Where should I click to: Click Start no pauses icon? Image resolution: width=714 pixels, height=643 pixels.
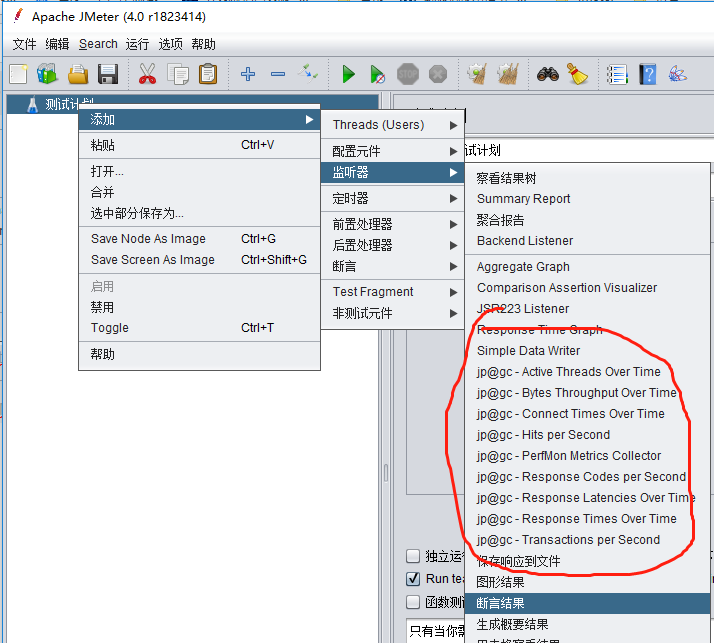click(377, 74)
